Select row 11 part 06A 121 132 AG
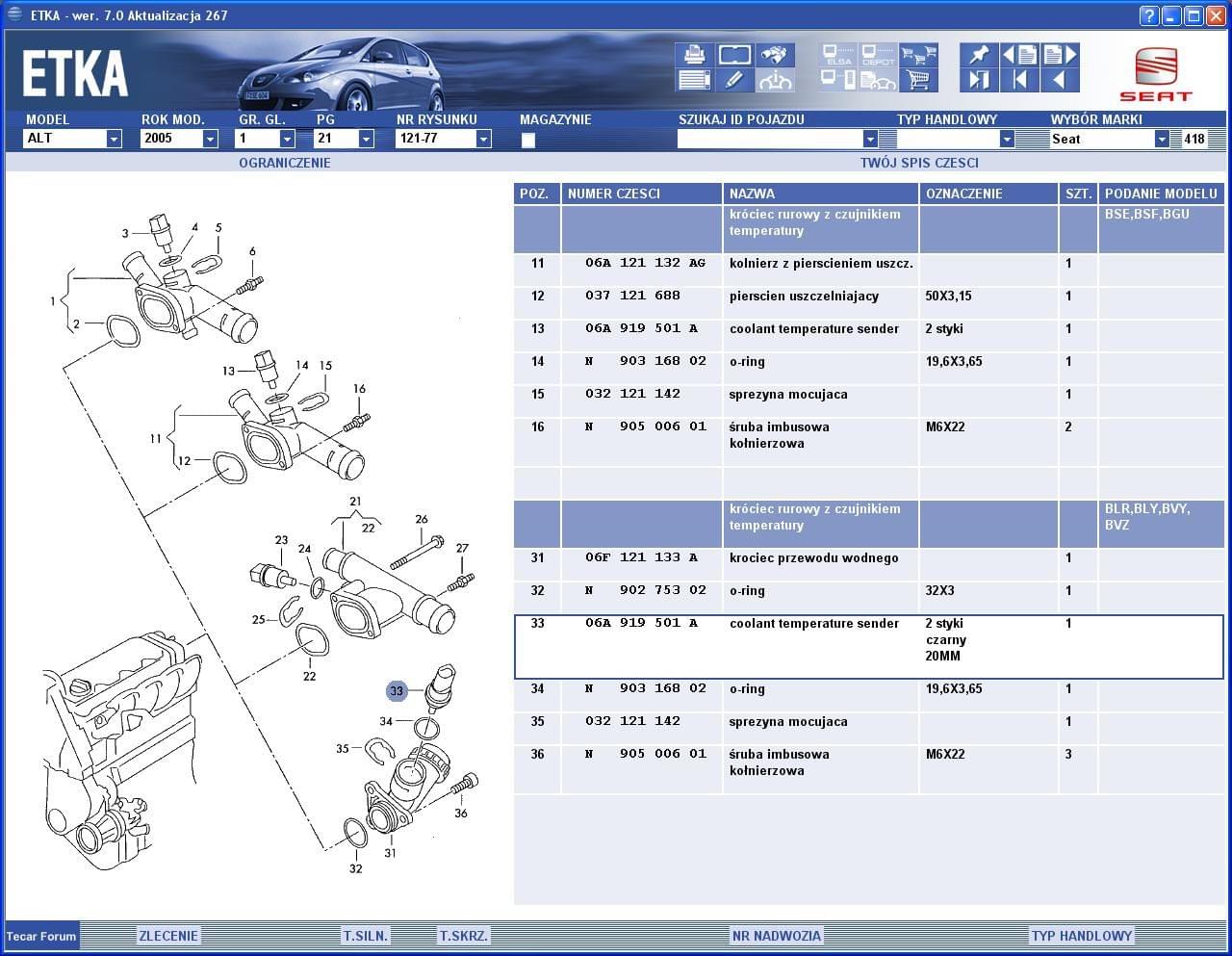This screenshot has width=1232, height=956. click(869, 269)
